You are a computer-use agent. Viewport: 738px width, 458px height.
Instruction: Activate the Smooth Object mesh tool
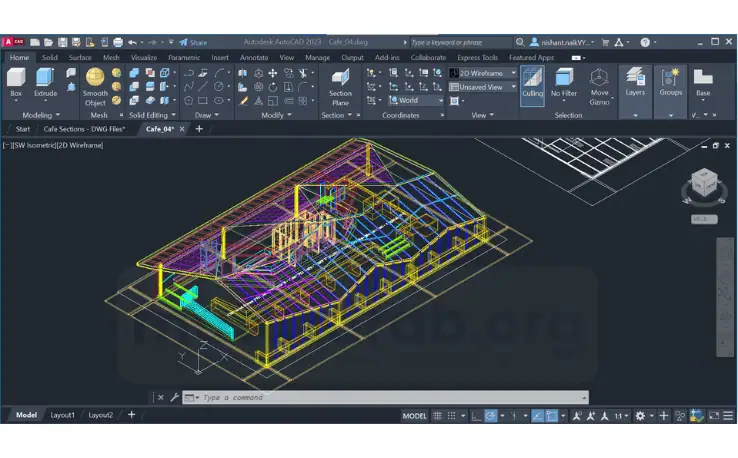pos(95,83)
